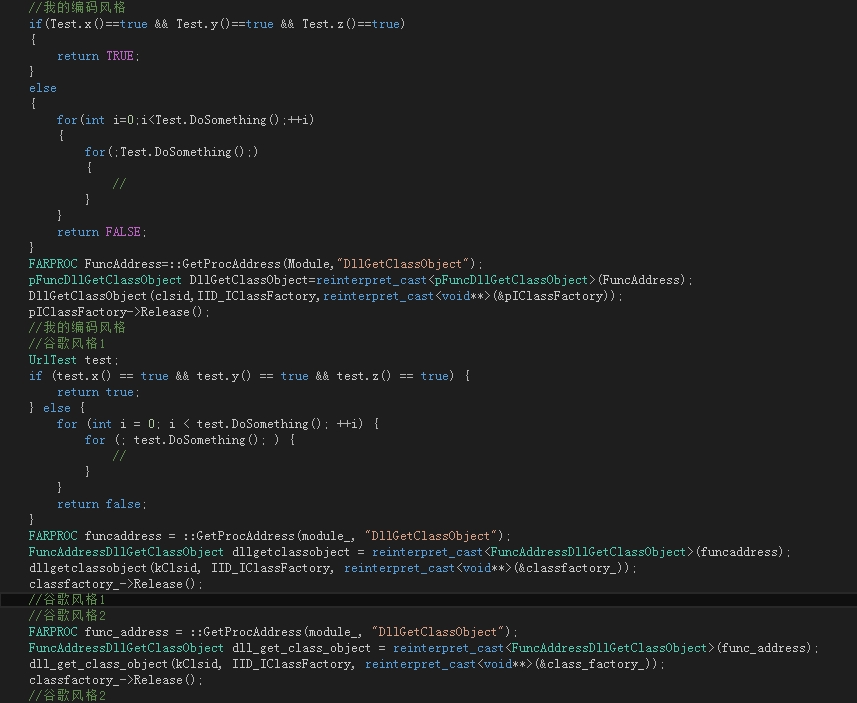Click 'if (test.x() == true && test.y()' line
The height and width of the screenshot is (703, 857).
tap(249, 376)
